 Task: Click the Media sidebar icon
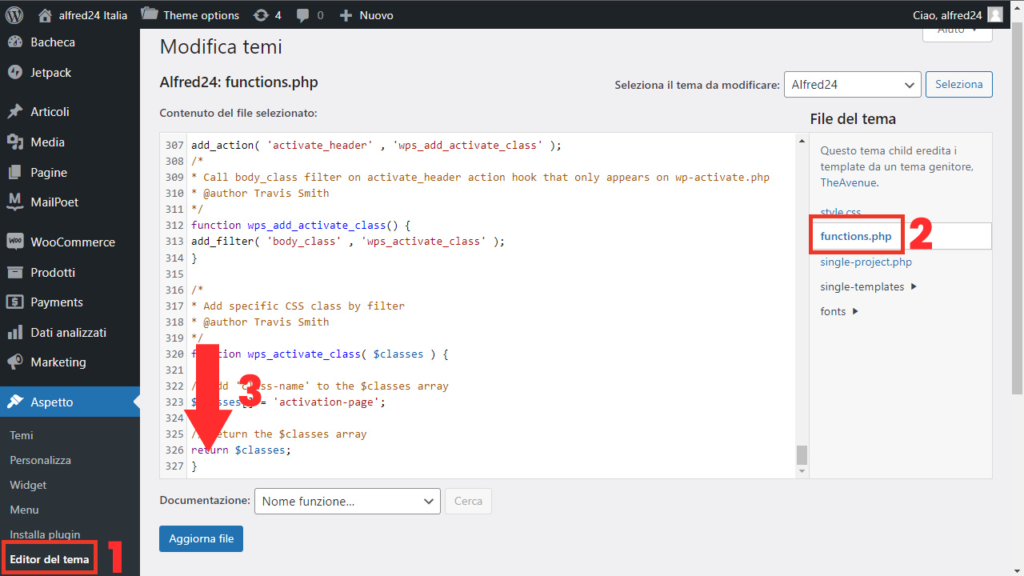coord(14,142)
